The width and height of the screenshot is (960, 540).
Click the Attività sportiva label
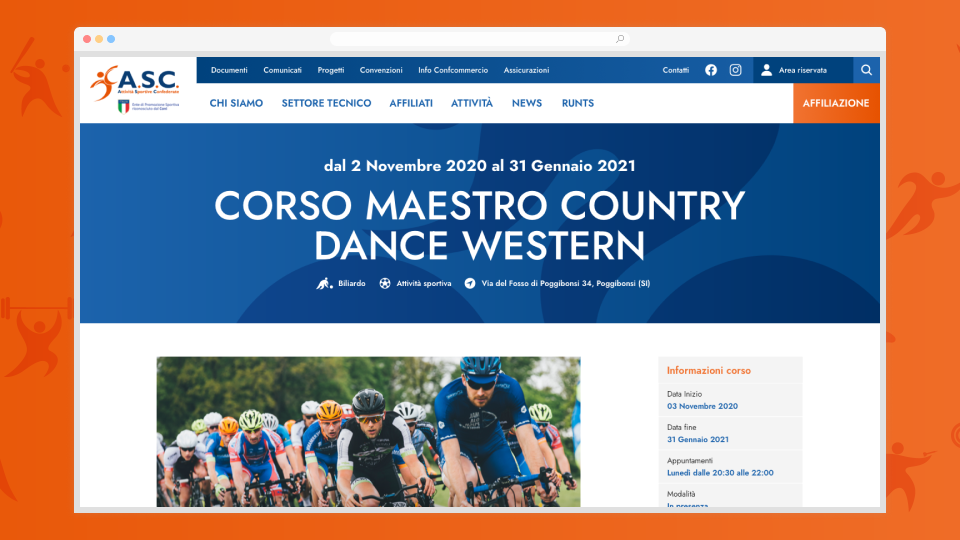[424, 283]
